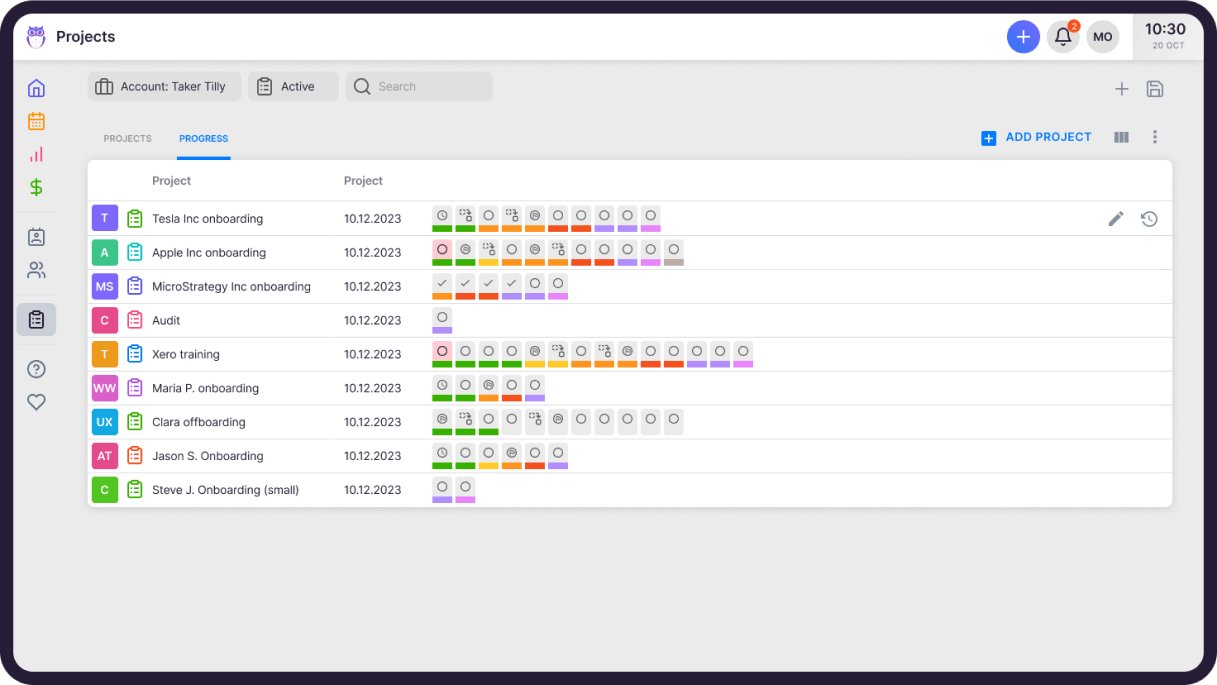Open the Xero training project name
Viewport: 1217px width, 685px height.
tap(186, 354)
